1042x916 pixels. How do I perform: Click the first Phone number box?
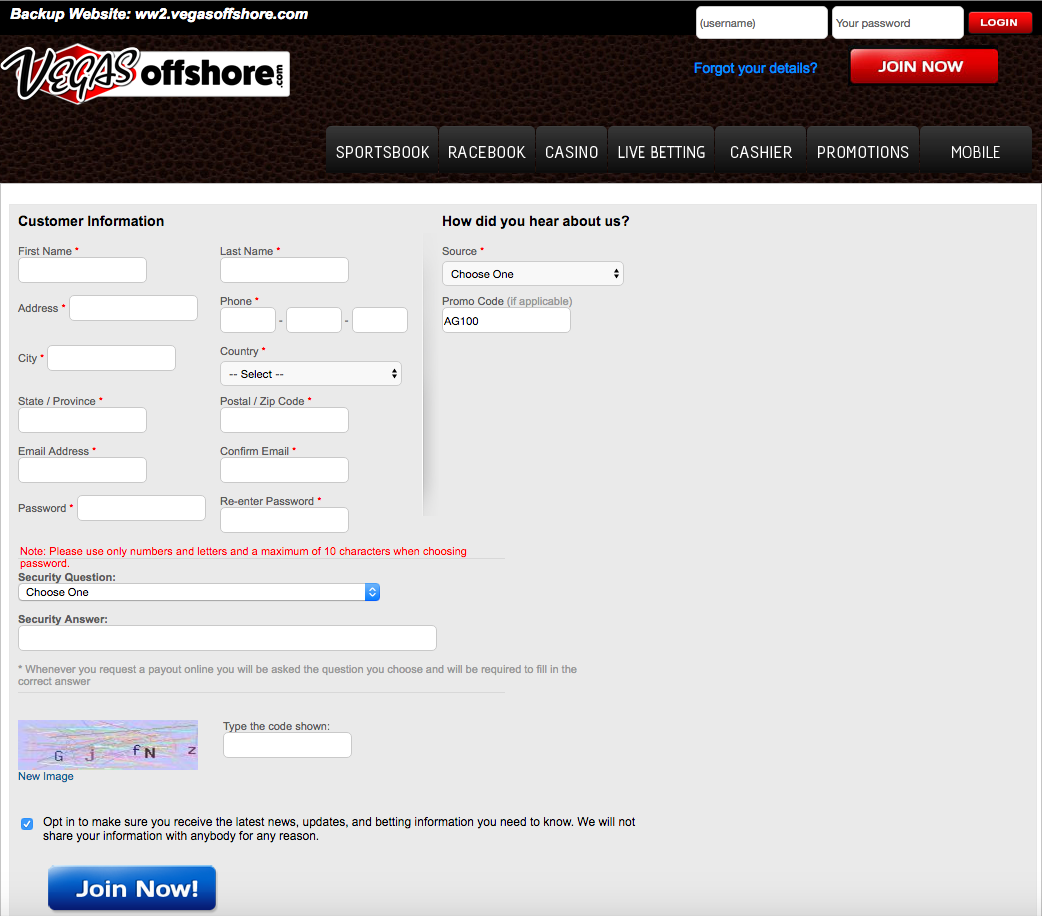point(248,320)
